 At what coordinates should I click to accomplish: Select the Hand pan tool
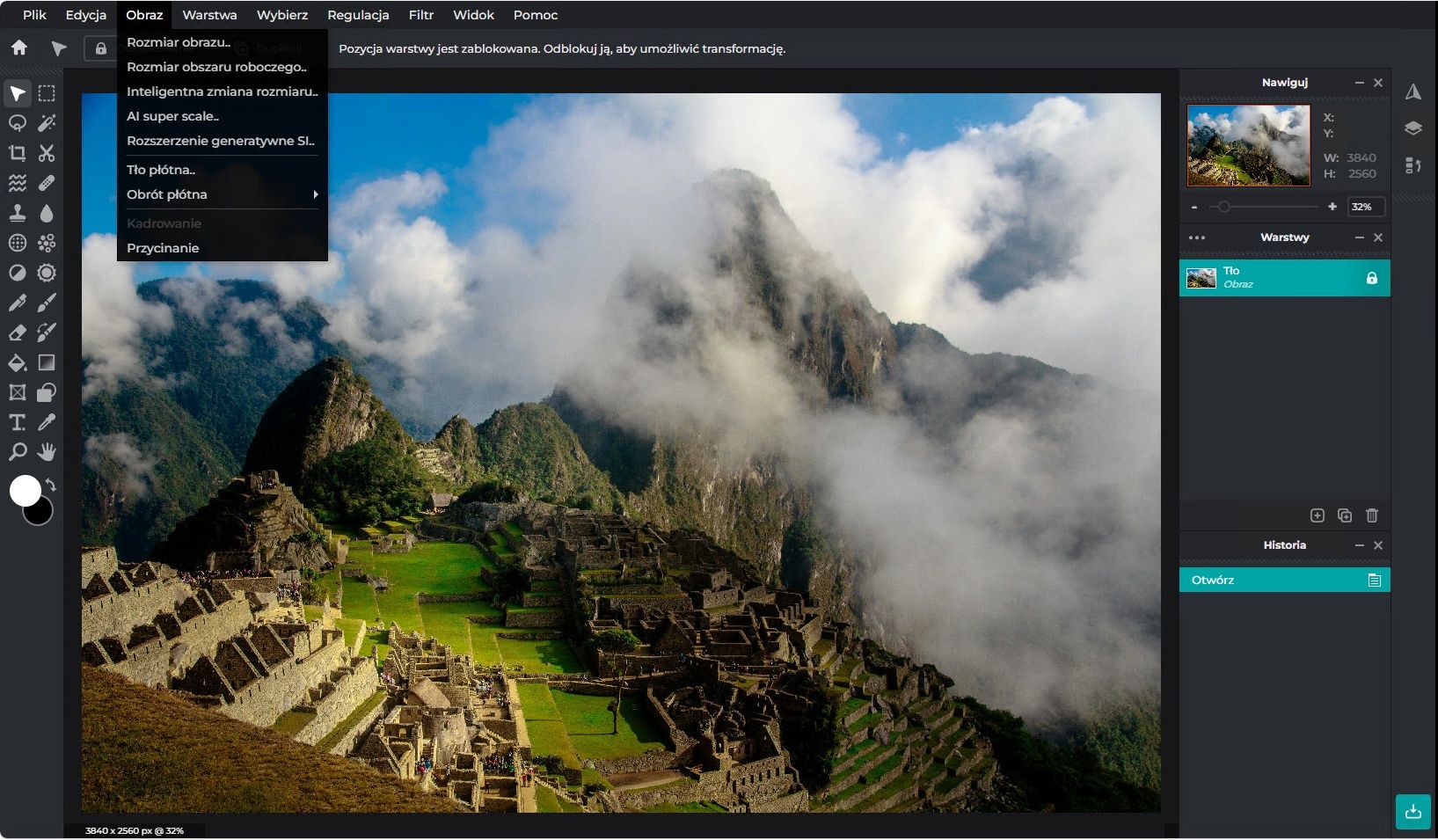tap(47, 452)
